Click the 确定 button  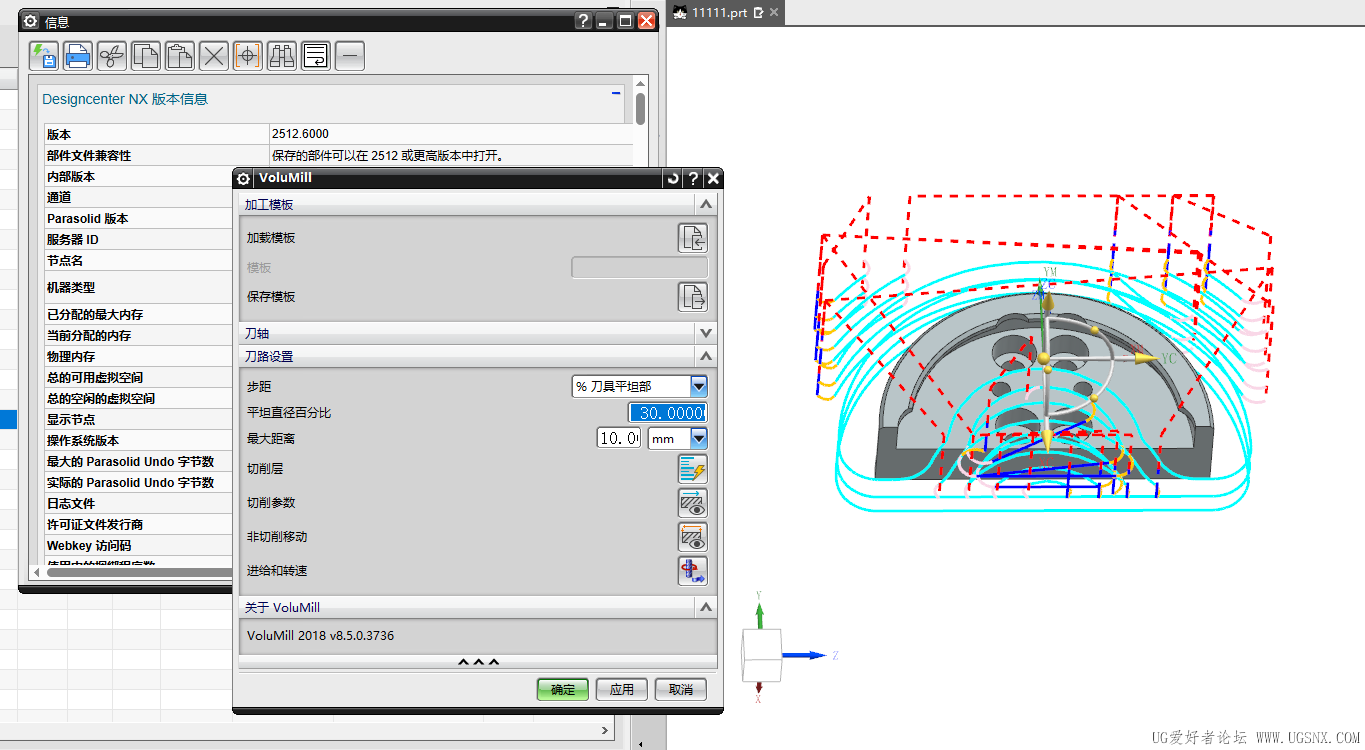(563, 689)
